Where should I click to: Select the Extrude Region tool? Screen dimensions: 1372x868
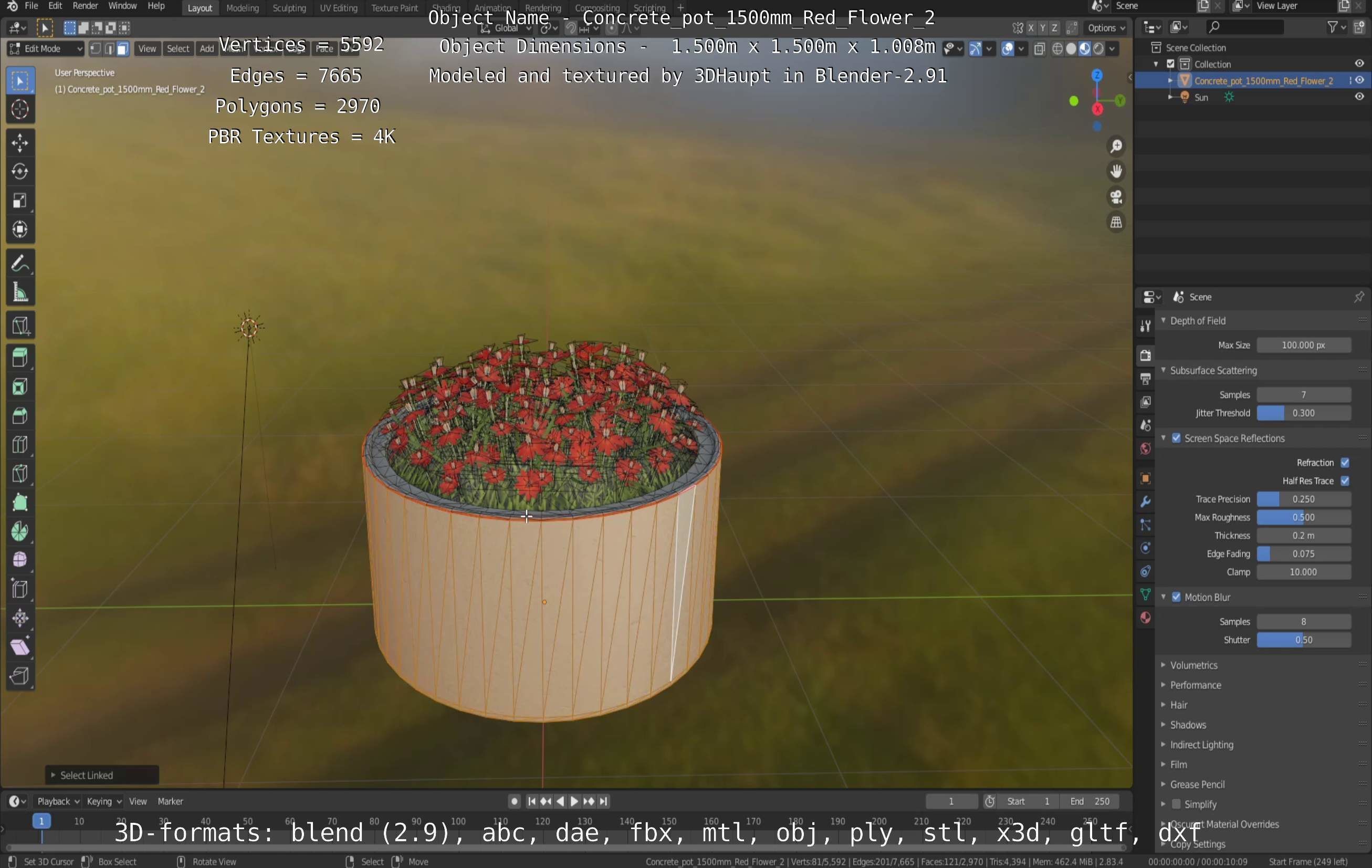[20, 358]
